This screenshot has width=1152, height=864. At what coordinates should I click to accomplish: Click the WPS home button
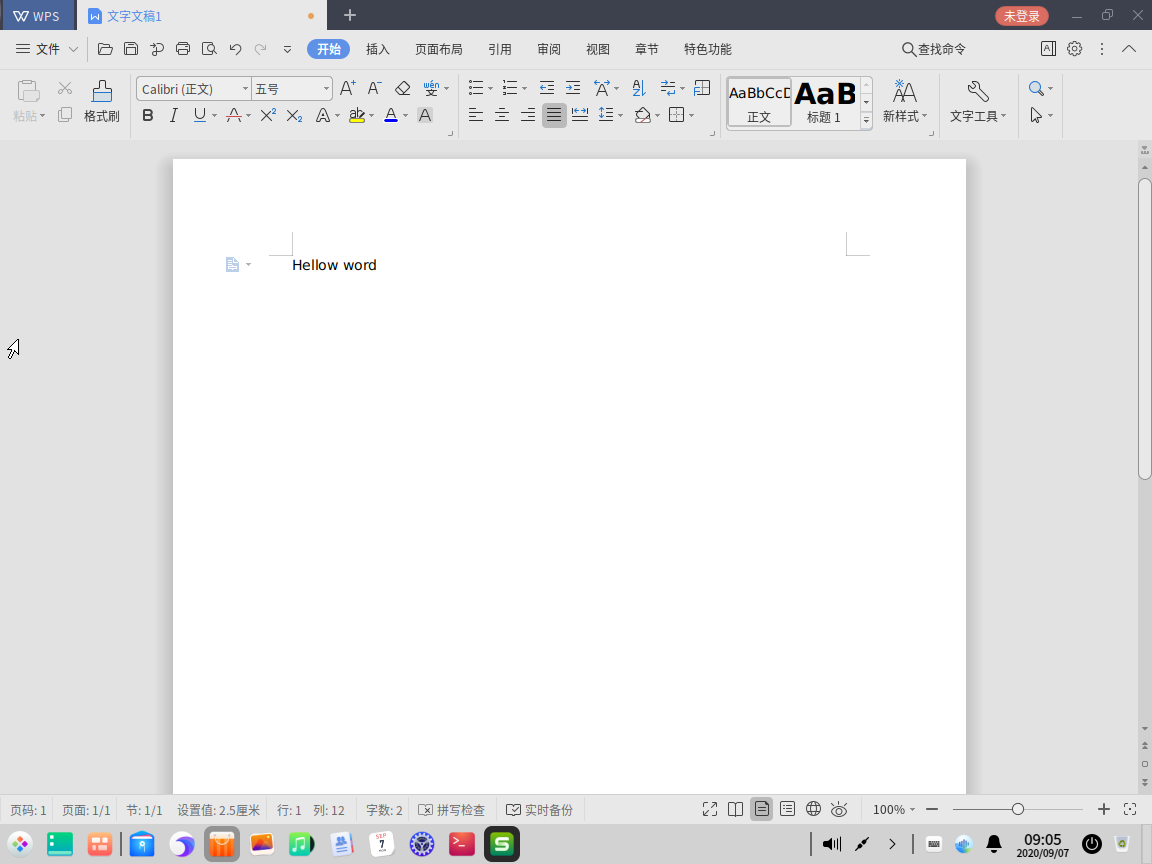[x=37, y=15]
